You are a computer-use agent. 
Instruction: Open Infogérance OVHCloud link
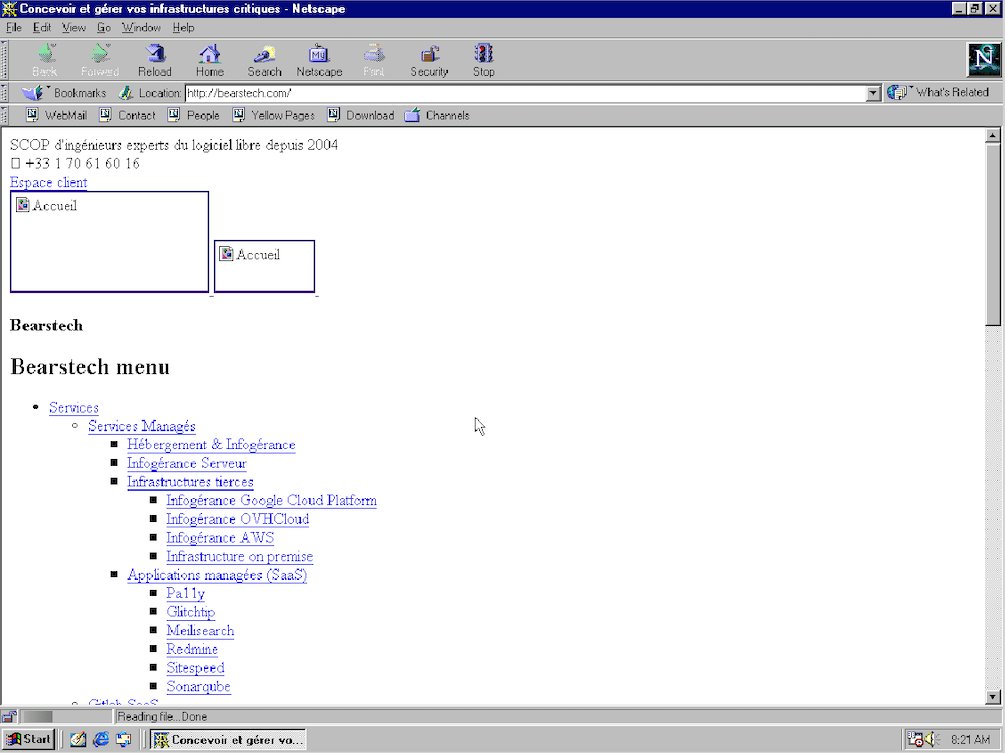[x=238, y=519]
